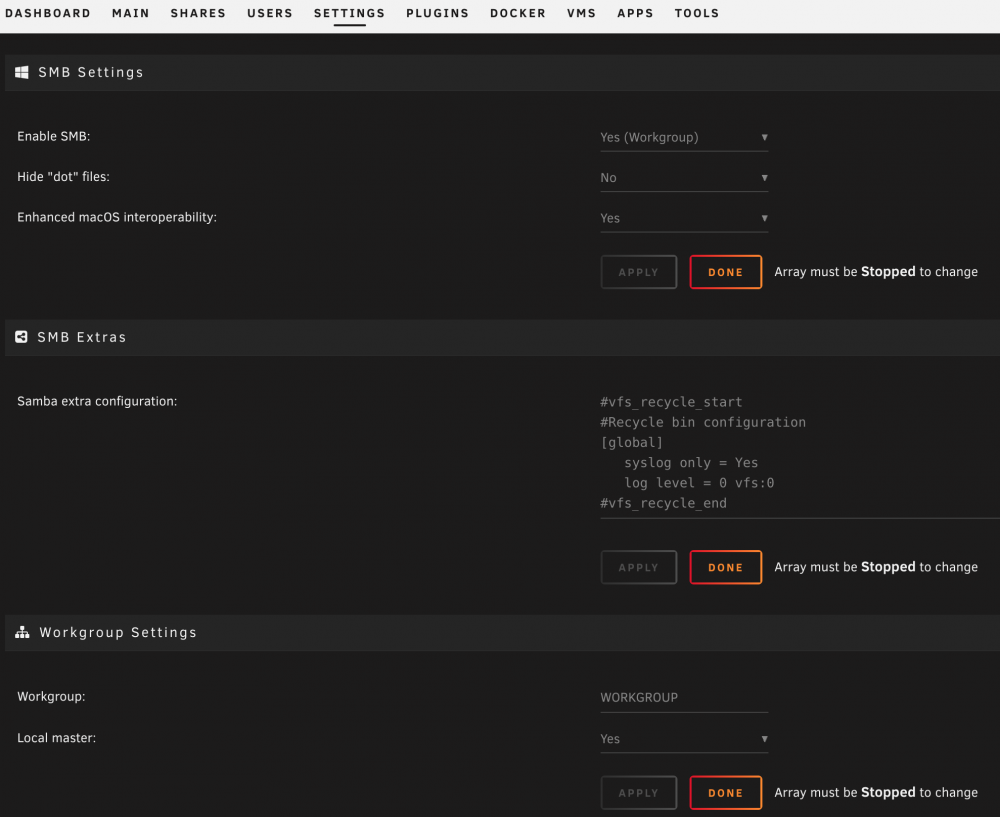This screenshot has width=1000, height=817.
Task: Click the Workgroup name input field
Action: click(684, 698)
